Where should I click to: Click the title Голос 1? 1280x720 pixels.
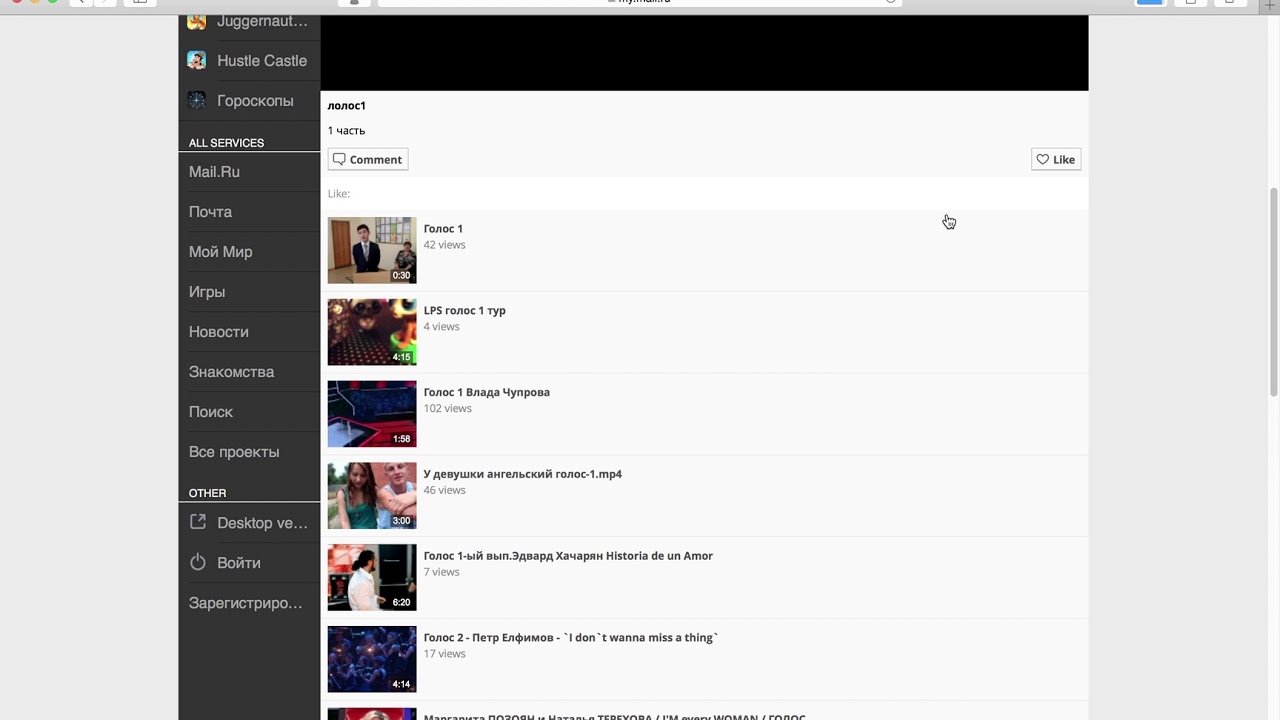pos(443,228)
